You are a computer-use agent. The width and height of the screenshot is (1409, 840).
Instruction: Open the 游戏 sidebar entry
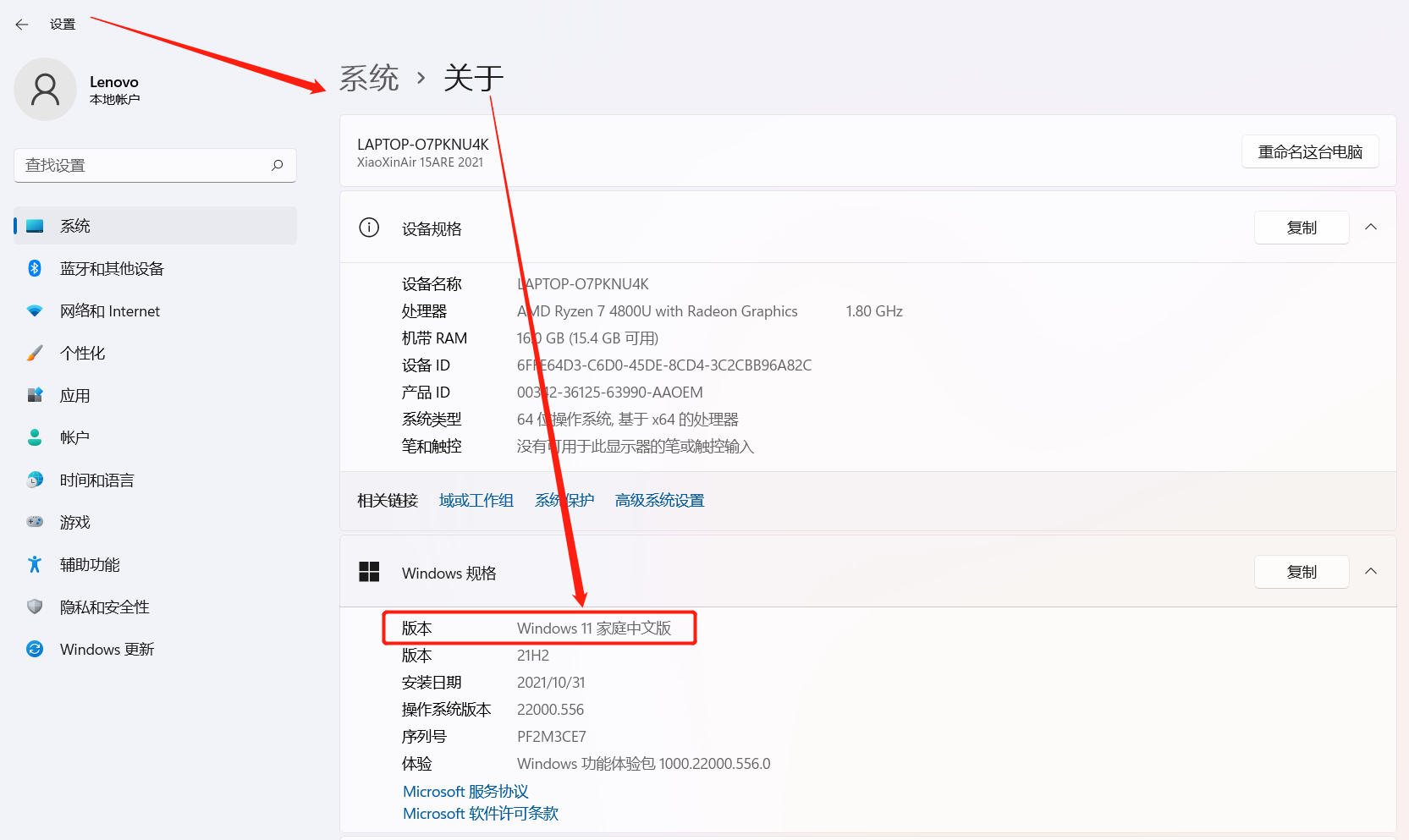[155, 522]
